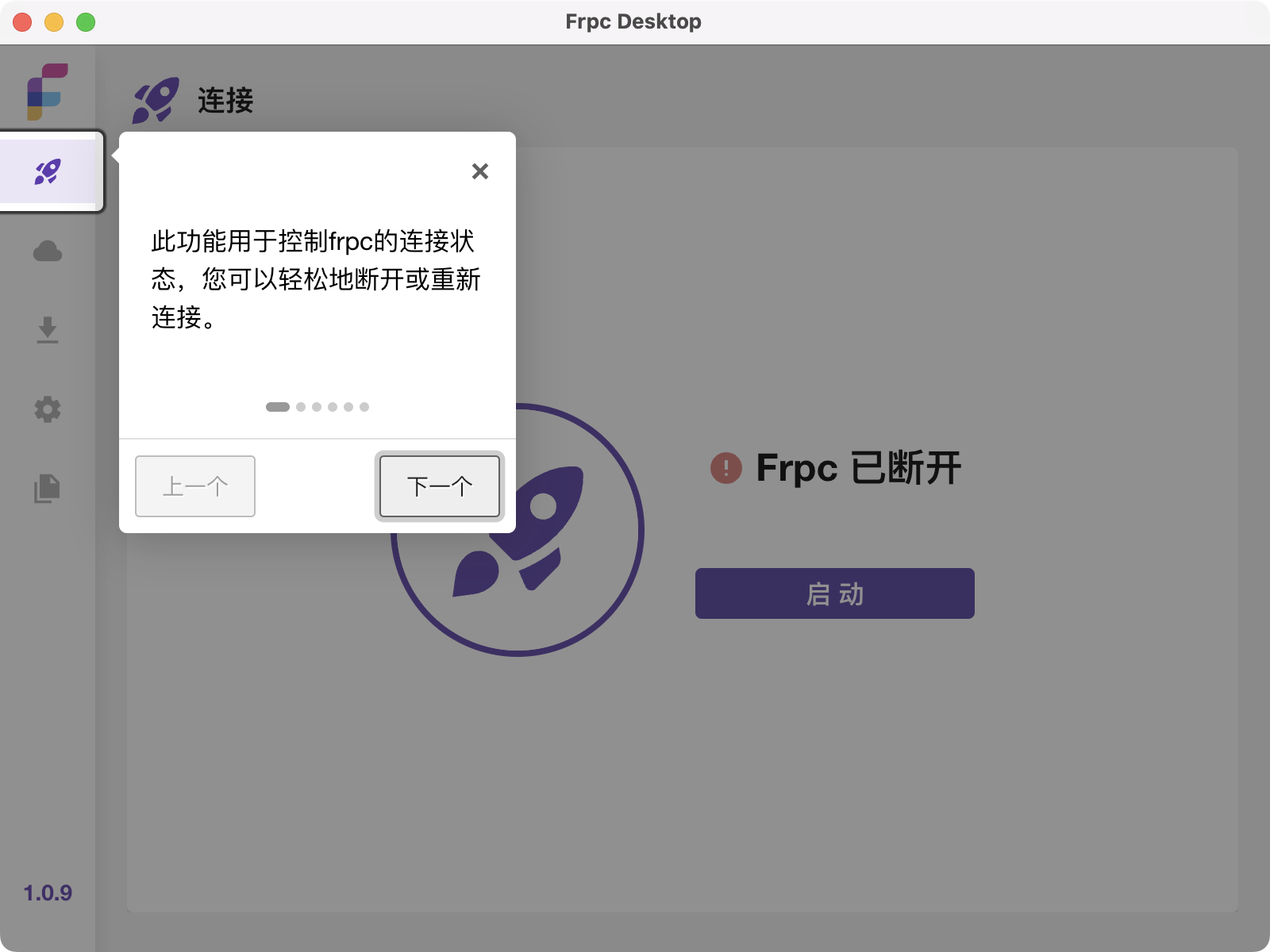The height and width of the screenshot is (952, 1270).
Task: Click the large circled rocket graphic
Action: click(517, 530)
